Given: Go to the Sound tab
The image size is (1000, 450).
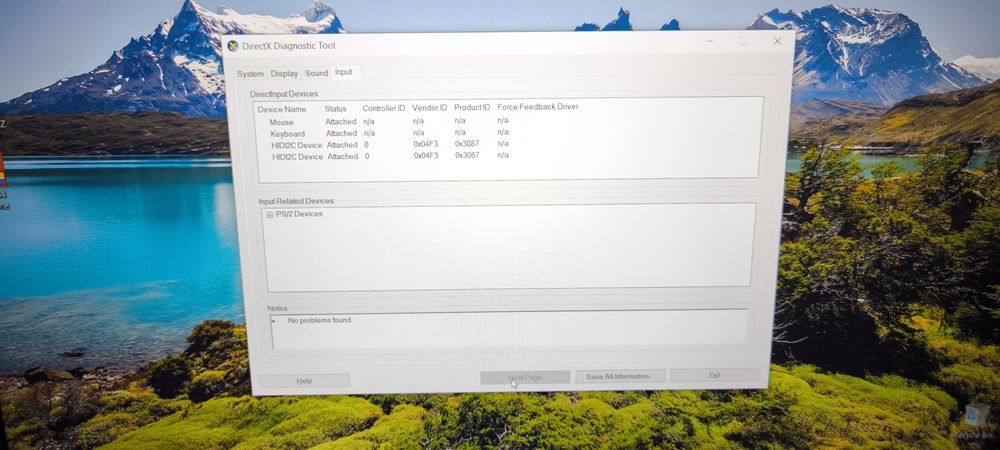Looking at the screenshot, I should point(316,73).
